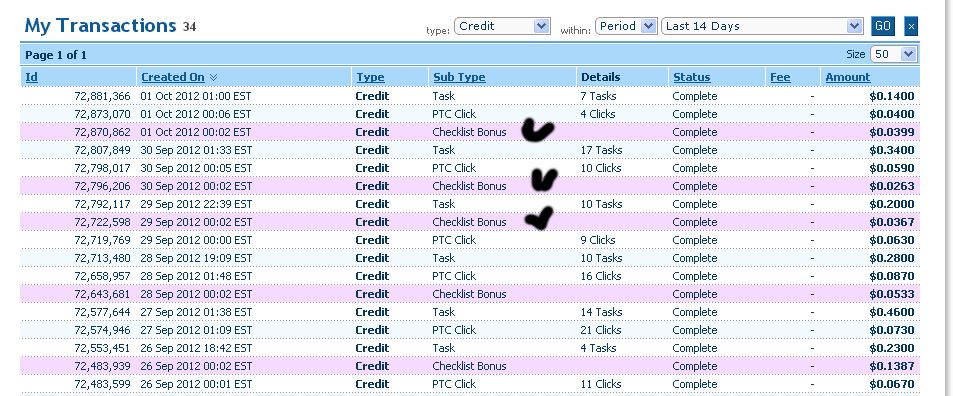Click transaction id 72,483,939

[x=102, y=366]
